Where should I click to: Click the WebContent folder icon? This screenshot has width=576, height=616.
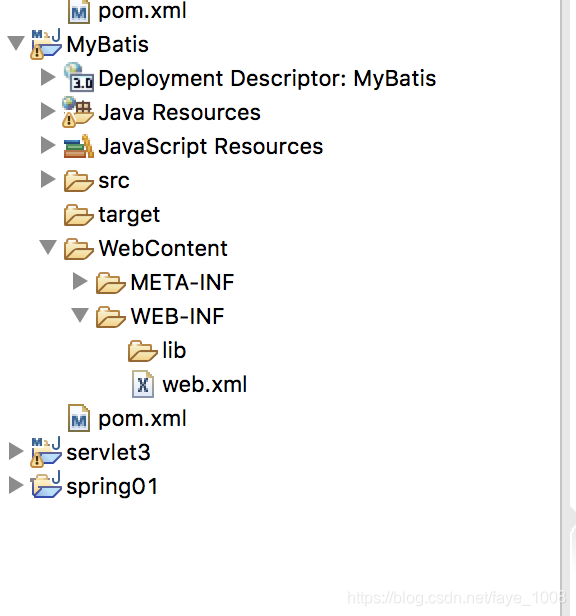click(79, 249)
